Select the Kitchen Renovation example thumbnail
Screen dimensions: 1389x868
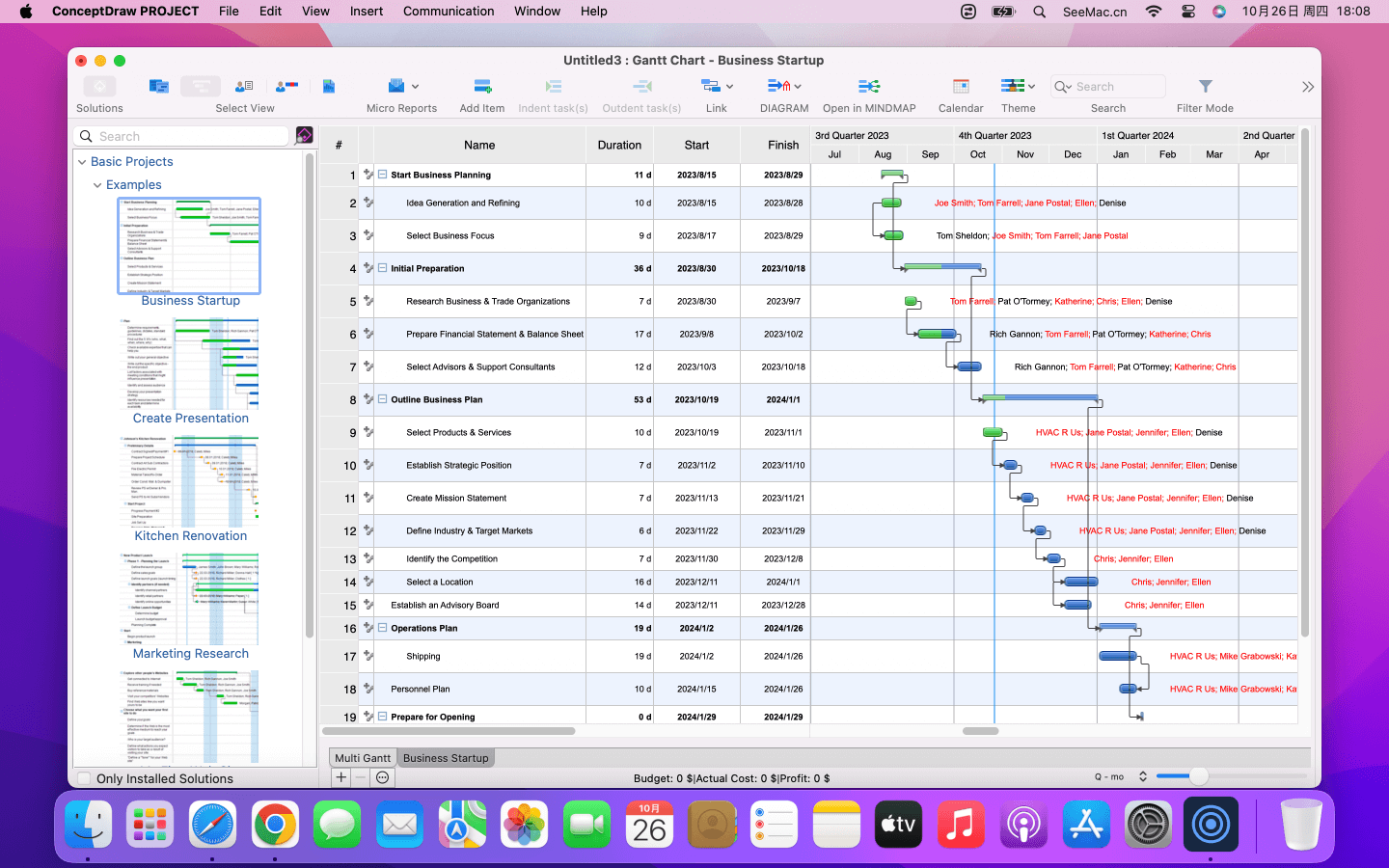coord(190,482)
